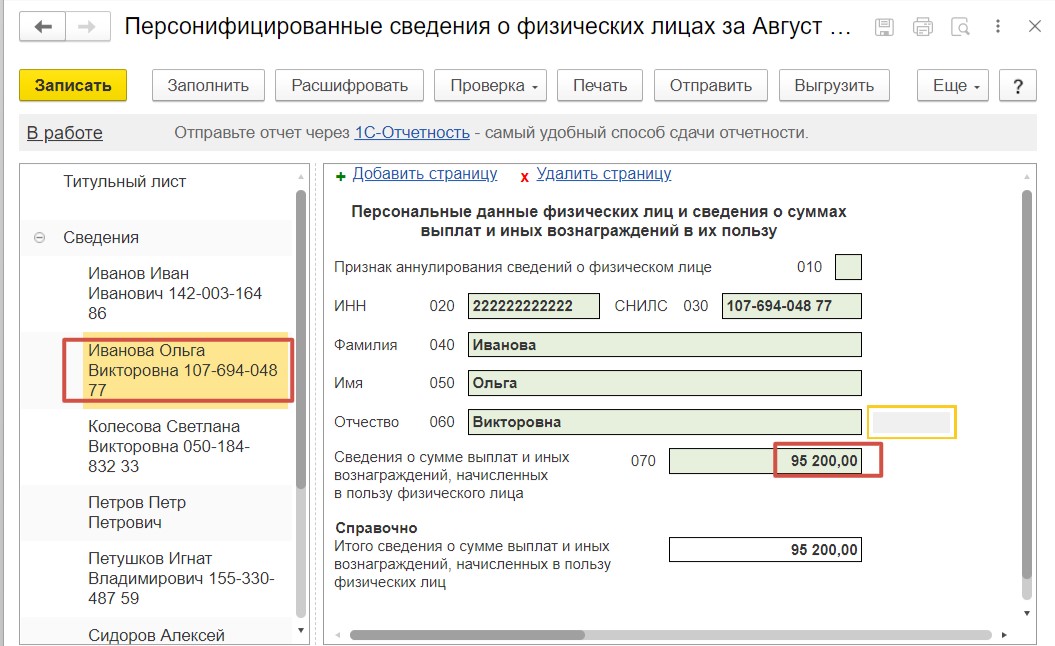Select Петушков Игнат Владимирович entry

181,578
